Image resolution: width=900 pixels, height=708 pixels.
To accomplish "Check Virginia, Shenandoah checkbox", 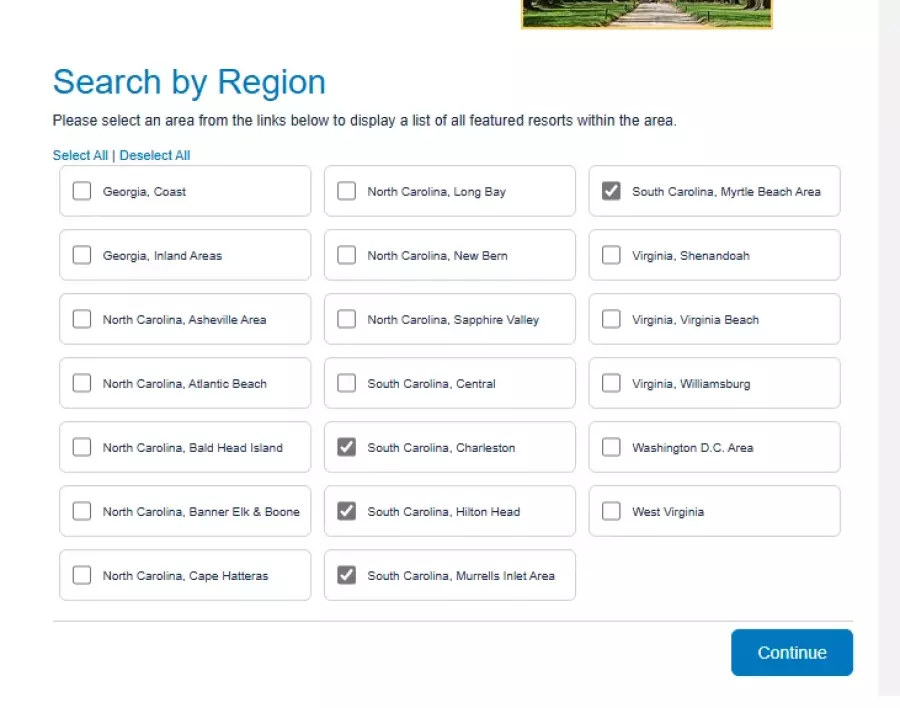I will [x=611, y=255].
